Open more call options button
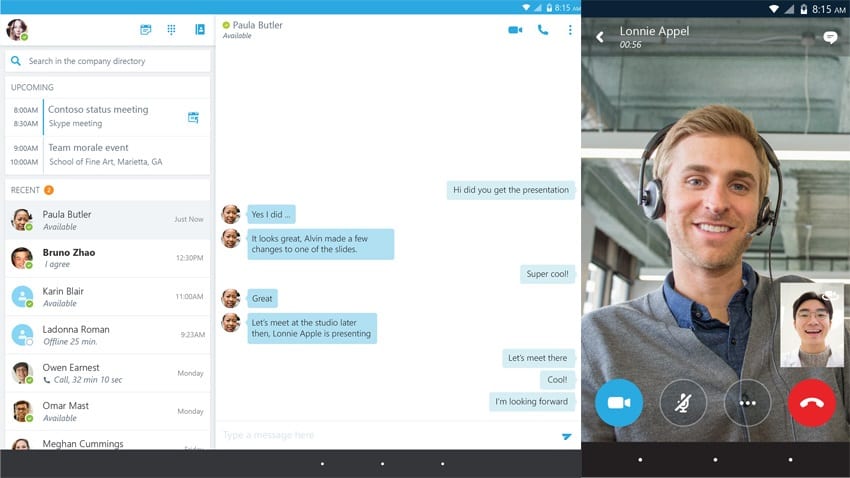The image size is (850, 478). pos(748,403)
